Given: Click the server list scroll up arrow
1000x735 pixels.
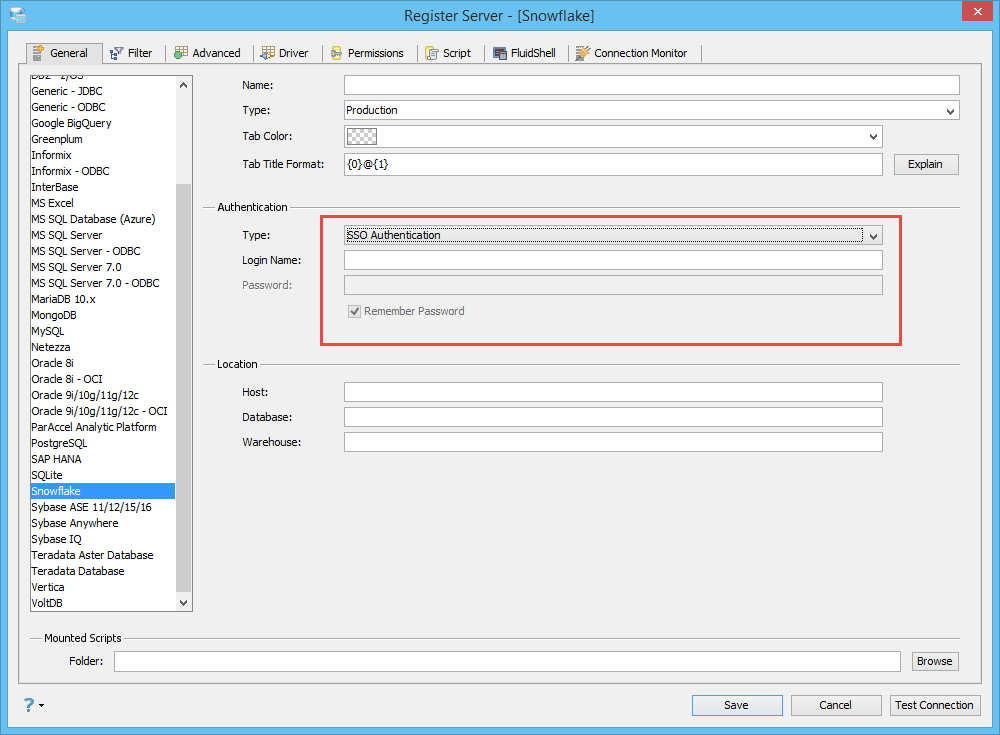Looking at the screenshot, I should pyautogui.click(x=184, y=85).
